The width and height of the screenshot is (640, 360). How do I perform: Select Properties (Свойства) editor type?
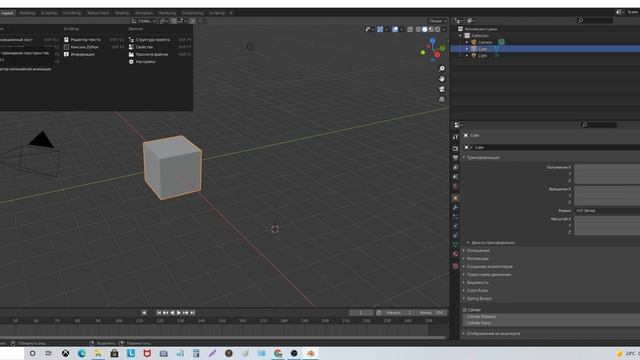click(x=141, y=47)
